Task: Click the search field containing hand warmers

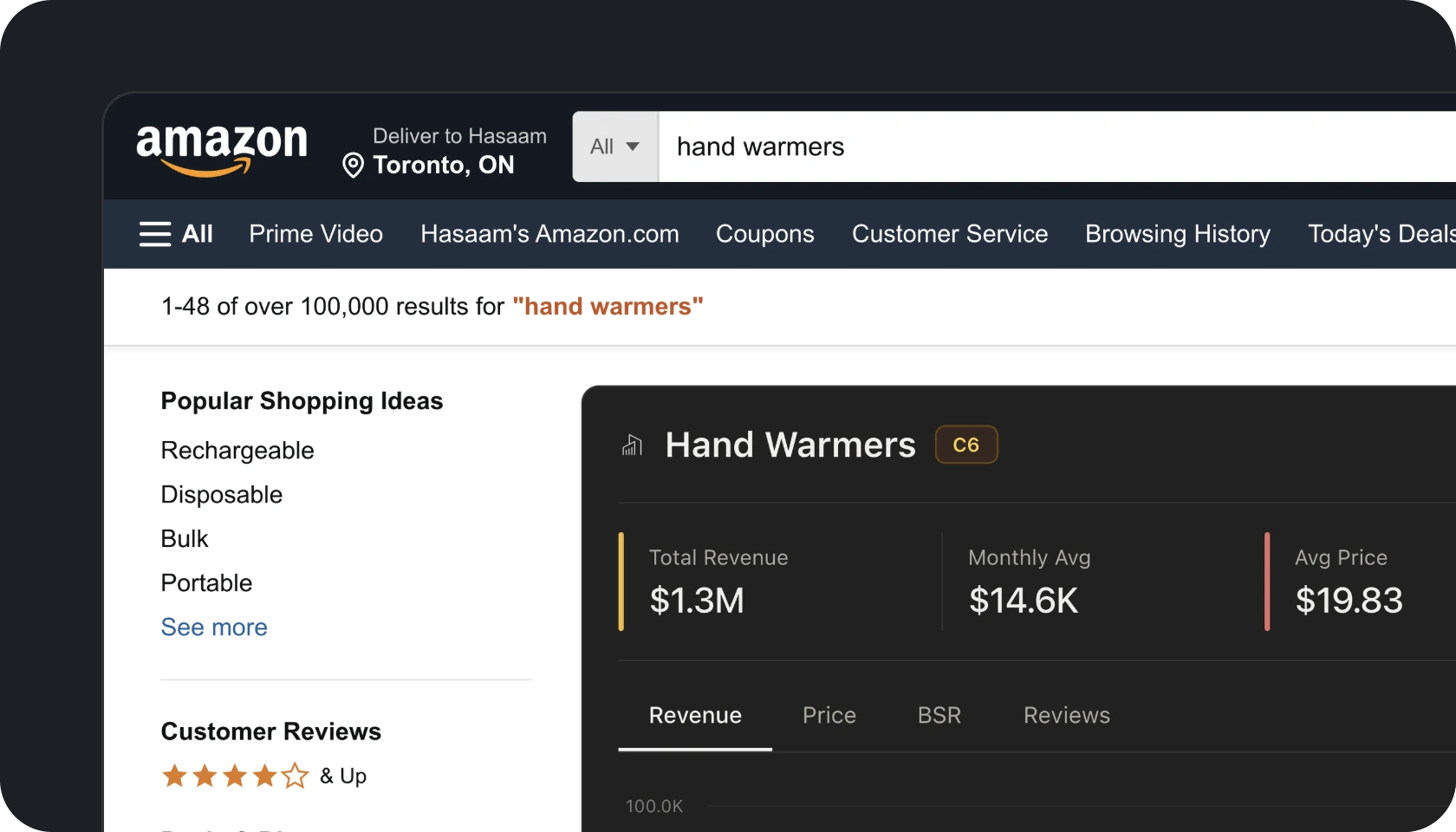Action: coord(1057,146)
